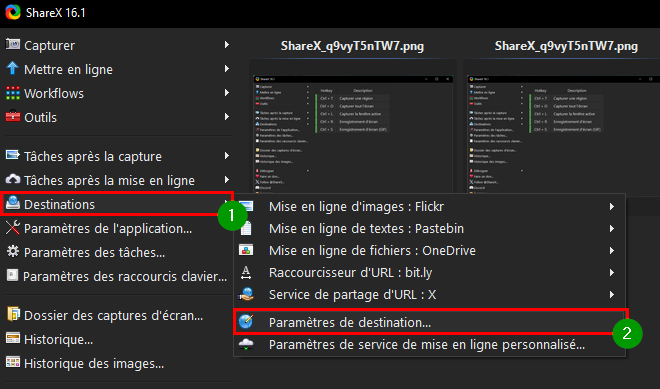Click the Destinations drive icon
The image size is (660, 389).
[x=13, y=203]
